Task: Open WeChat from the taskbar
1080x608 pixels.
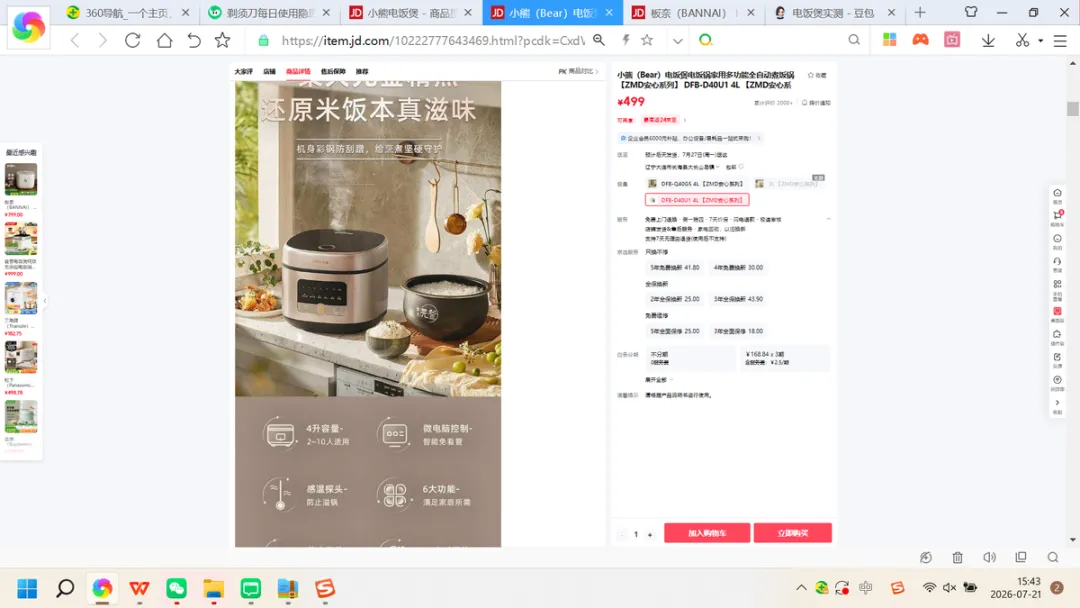Action: (x=176, y=589)
